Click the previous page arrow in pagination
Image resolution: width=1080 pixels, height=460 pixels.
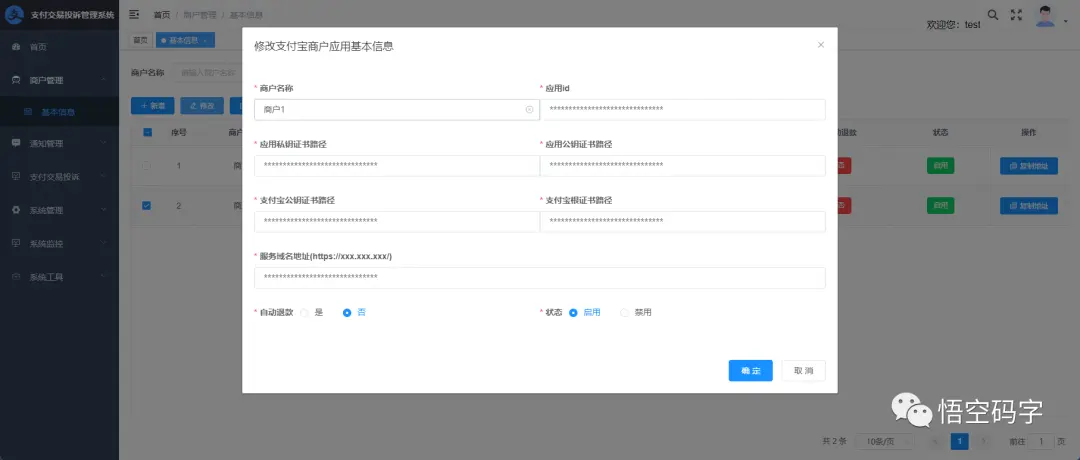tap(935, 441)
